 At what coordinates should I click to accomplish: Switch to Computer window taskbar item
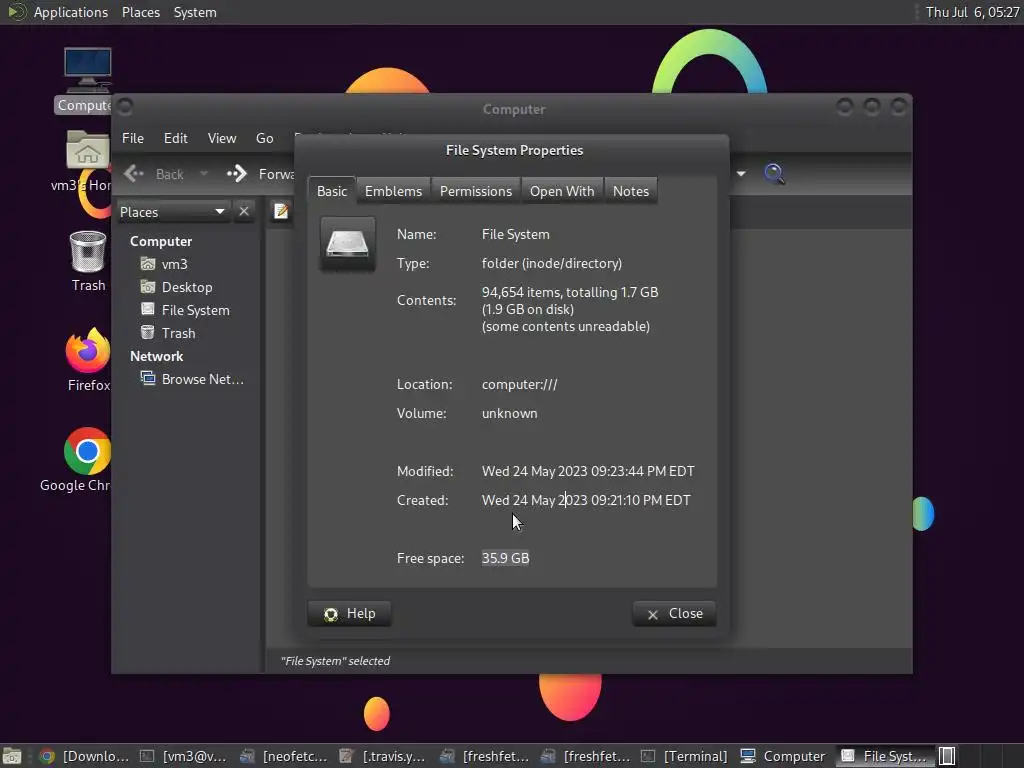tap(784, 756)
